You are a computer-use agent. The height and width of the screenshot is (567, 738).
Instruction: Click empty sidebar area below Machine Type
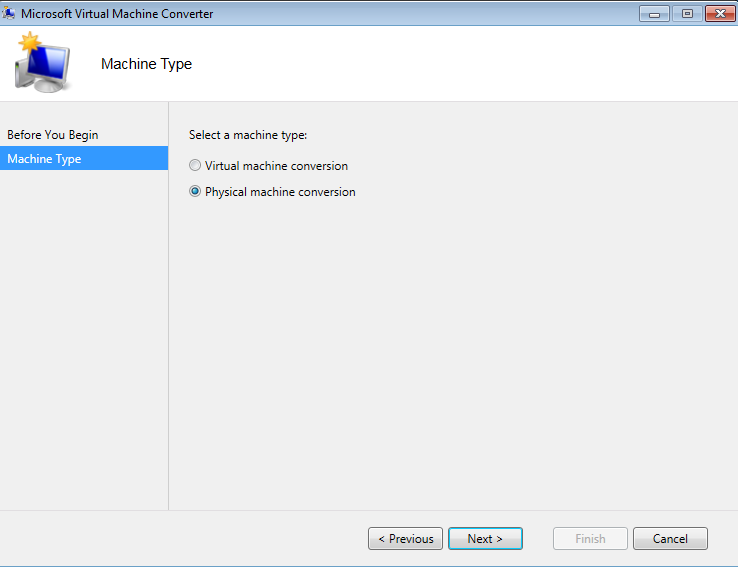[x=84, y=330]
